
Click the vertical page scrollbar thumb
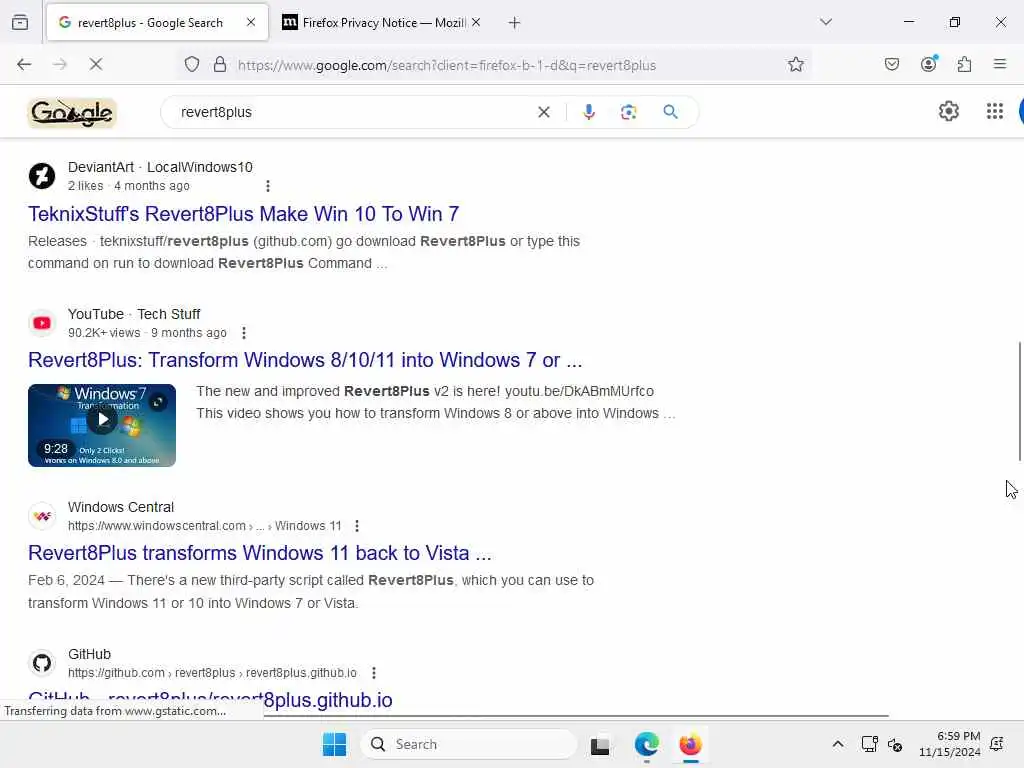pyautogui.click(x=1020, y=401)
